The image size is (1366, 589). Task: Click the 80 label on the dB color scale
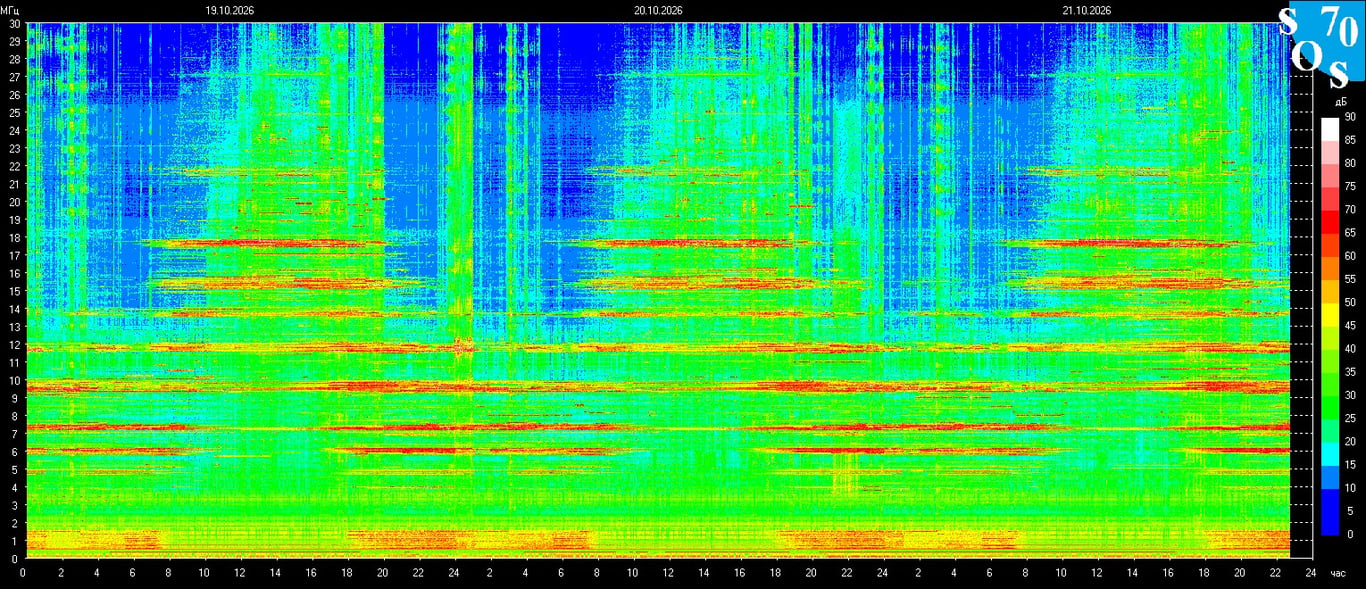click(1350, 163)
